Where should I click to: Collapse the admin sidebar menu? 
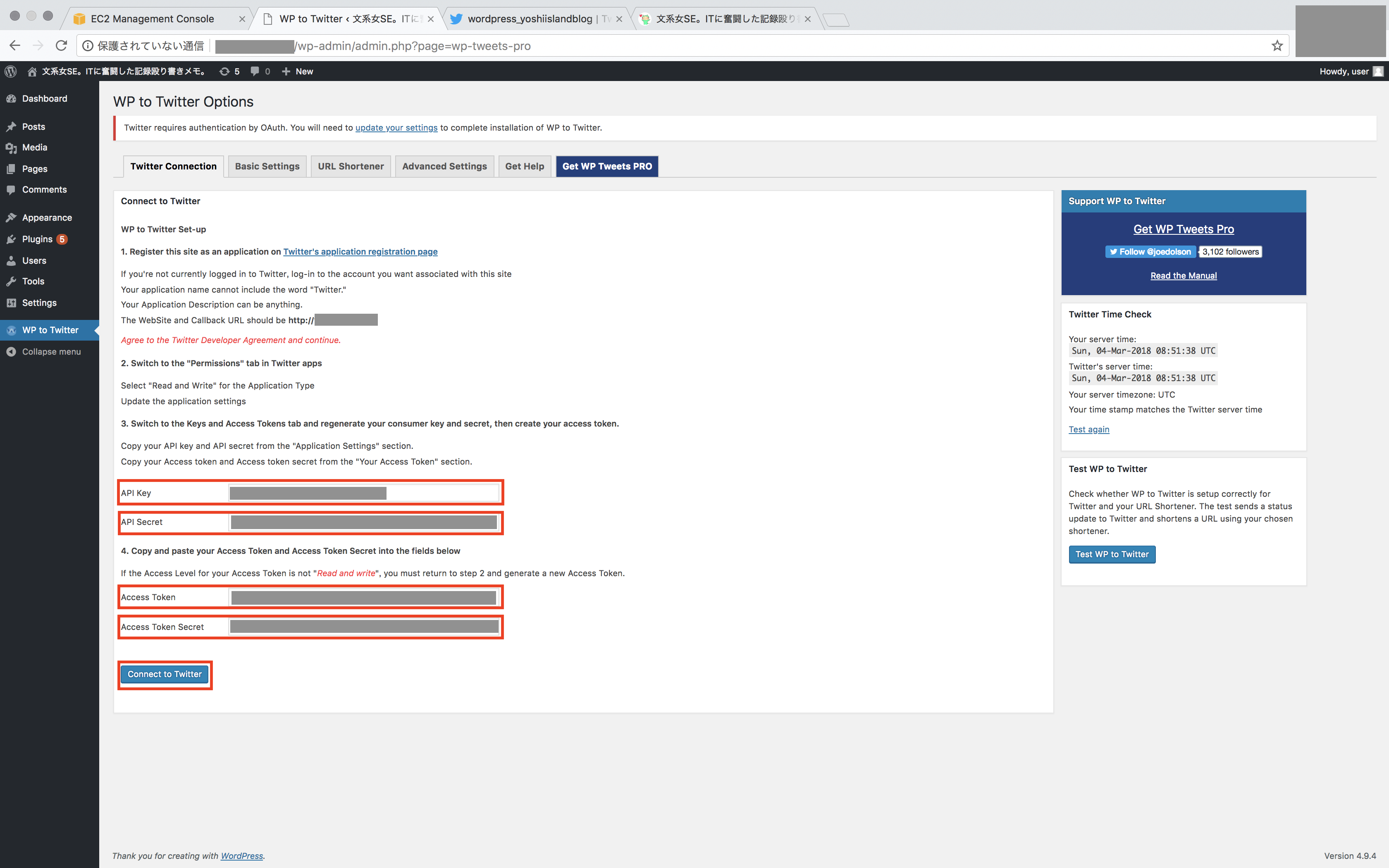tap(49, 351)
